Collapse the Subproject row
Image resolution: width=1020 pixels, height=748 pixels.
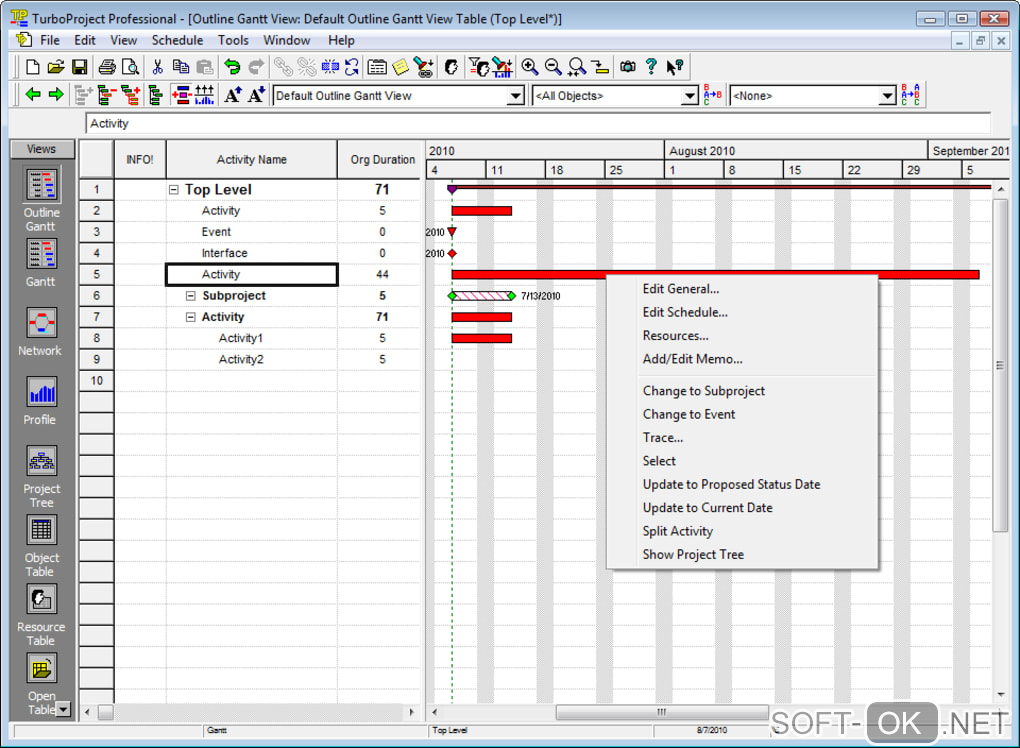pos(191,296)
